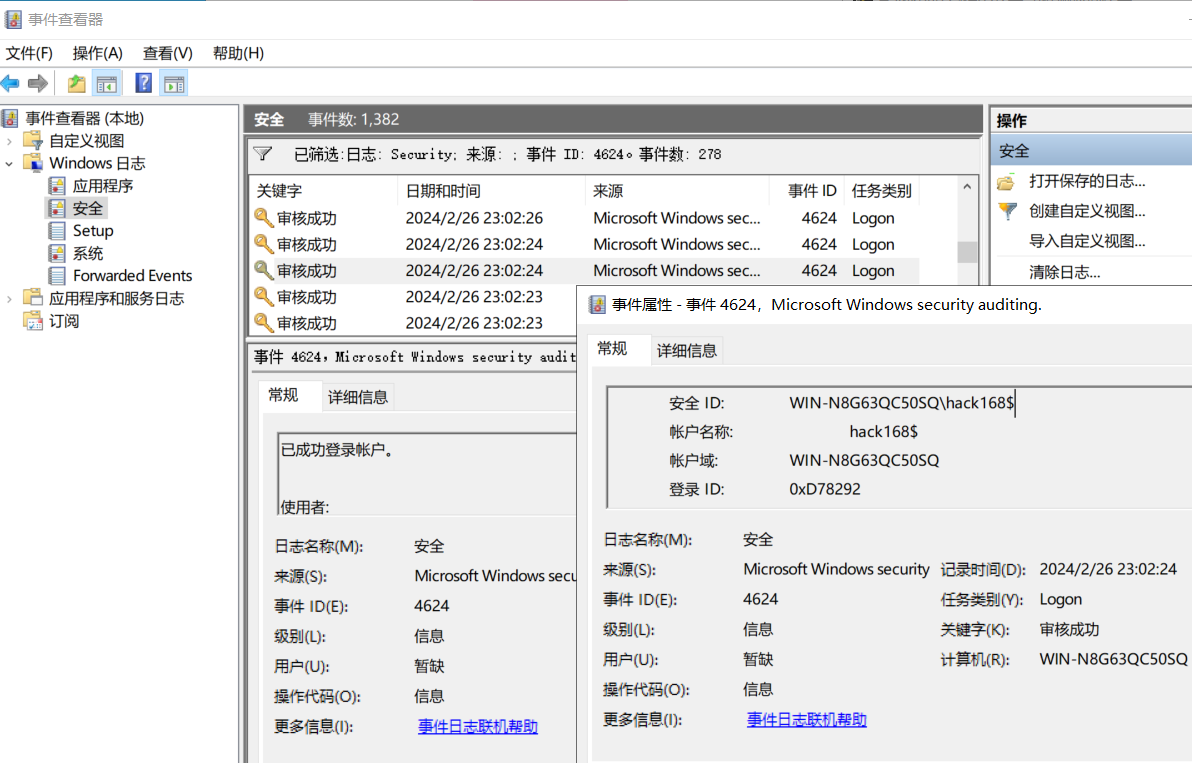
Task: Select the 事件查看器 (本地) root node
Action: 84,119
